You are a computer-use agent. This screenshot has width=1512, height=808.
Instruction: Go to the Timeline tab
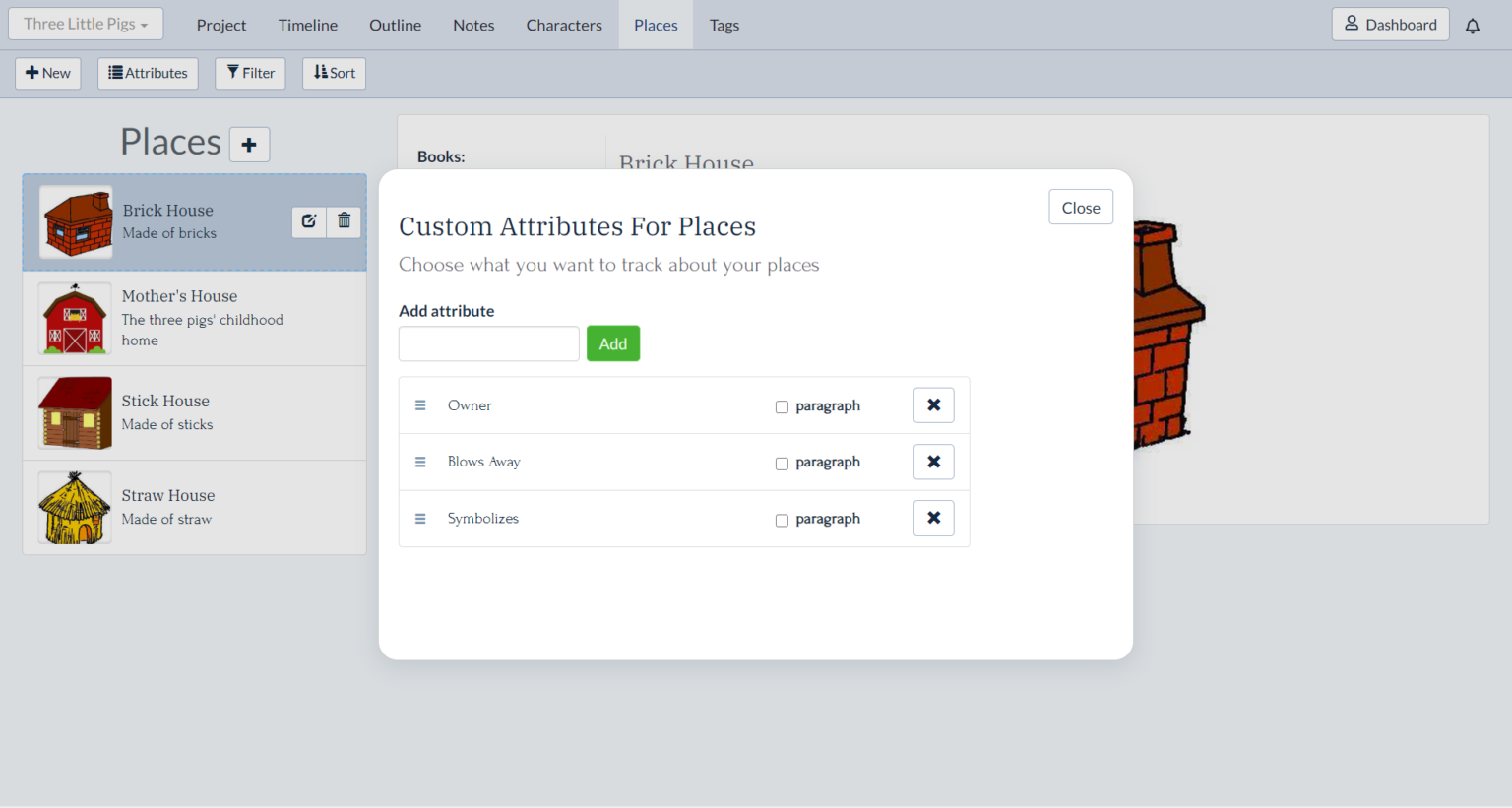(307, 26)
